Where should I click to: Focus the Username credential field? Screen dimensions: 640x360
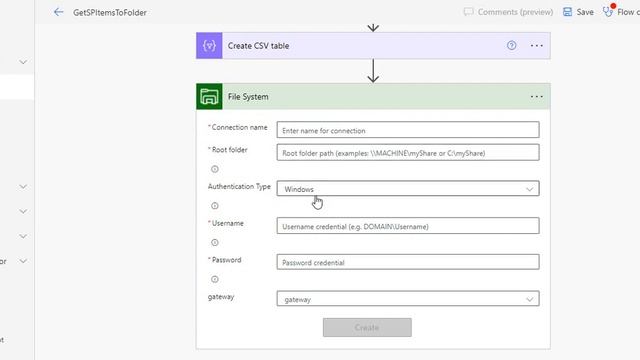coord(408,226)
